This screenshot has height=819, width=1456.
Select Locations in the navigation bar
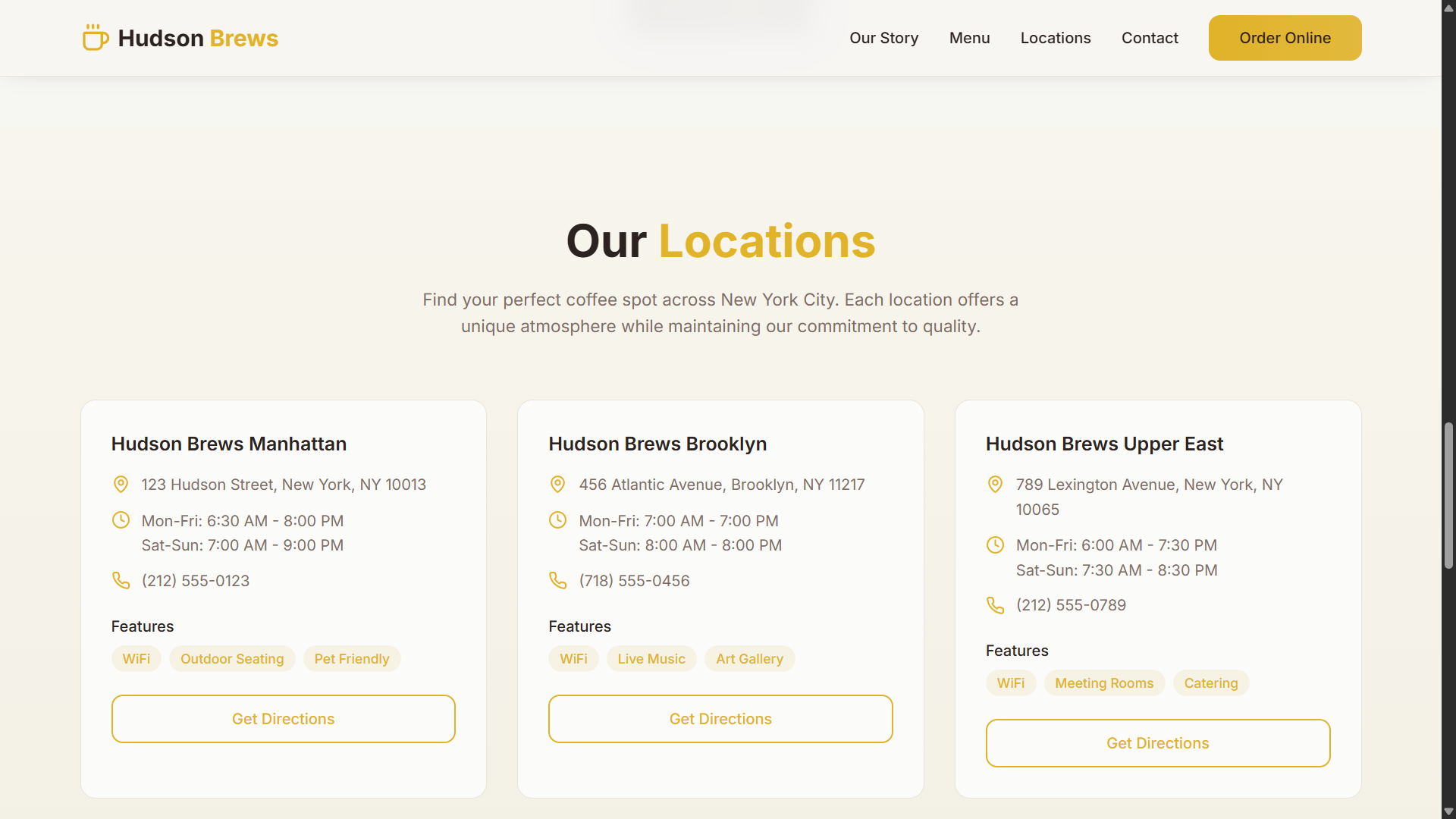[1055, 38]
